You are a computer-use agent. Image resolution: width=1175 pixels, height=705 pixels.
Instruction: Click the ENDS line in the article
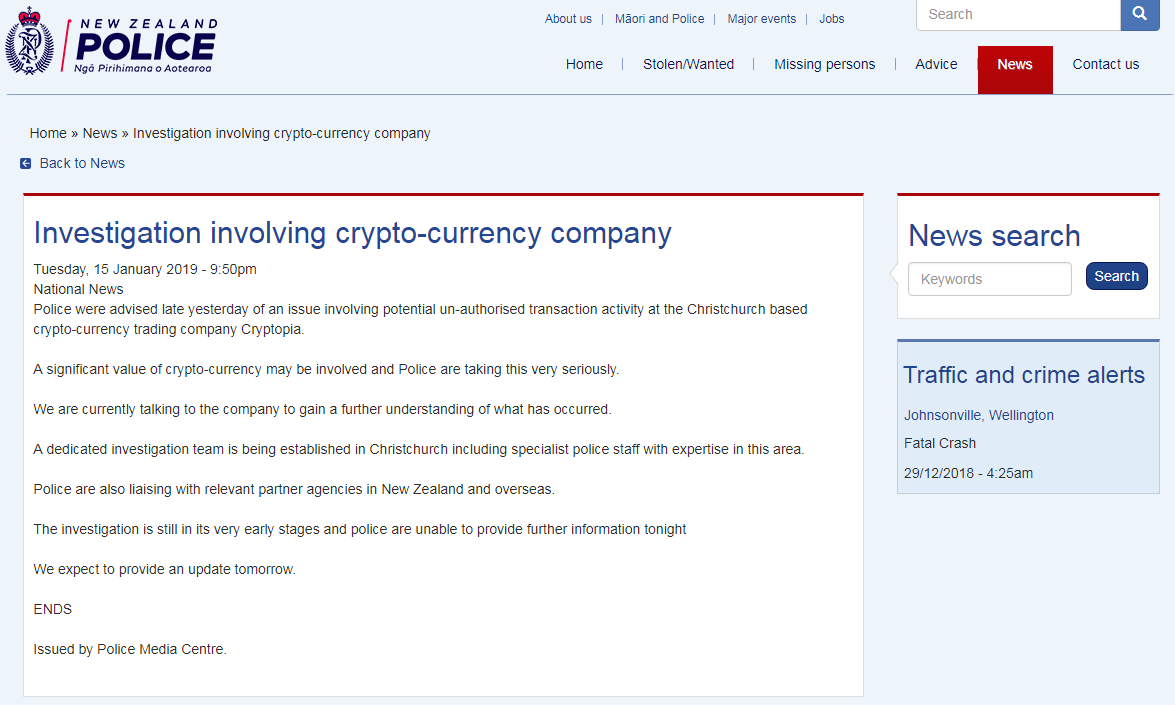coord(52,609)
